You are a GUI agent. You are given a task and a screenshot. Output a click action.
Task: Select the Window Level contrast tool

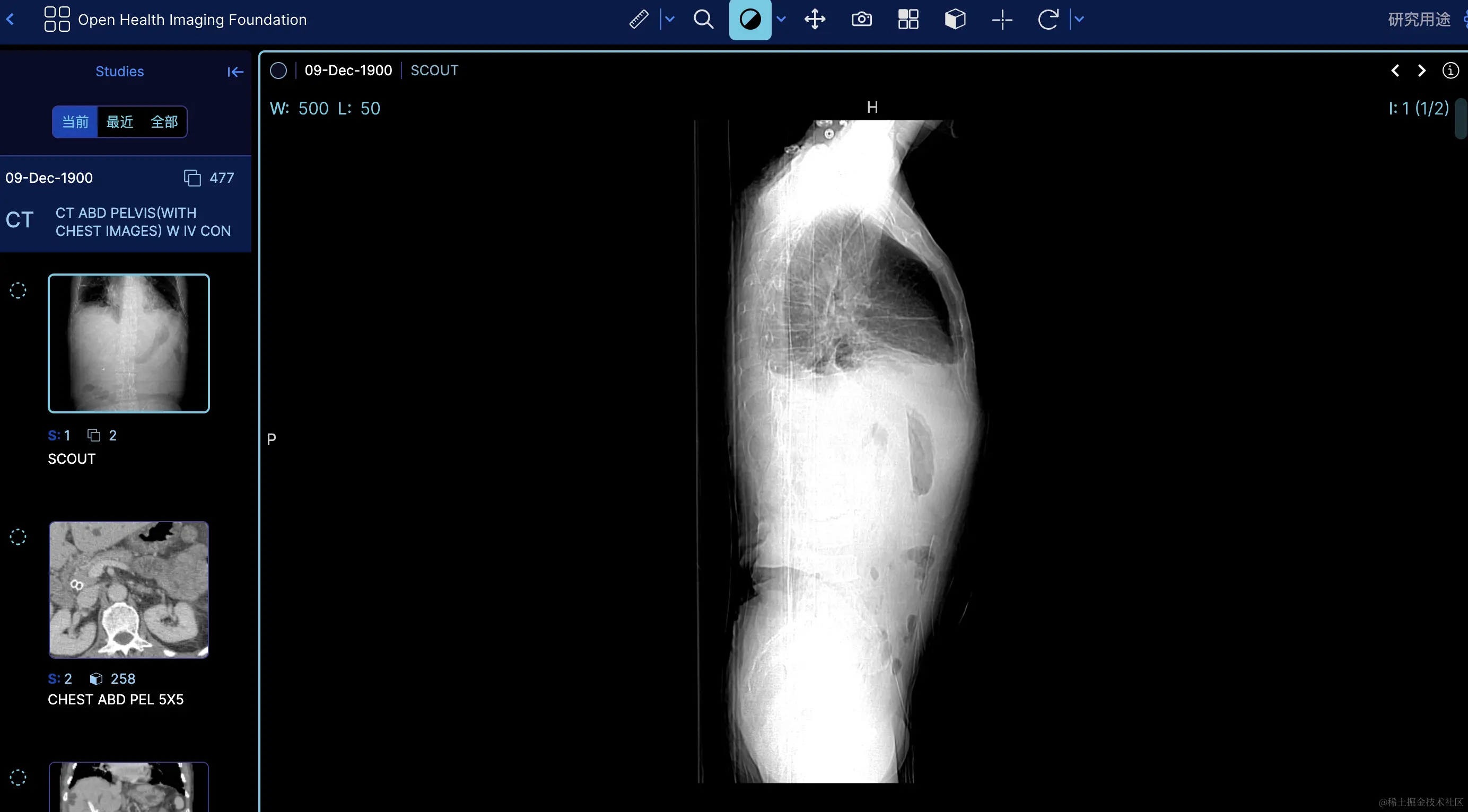(x=749, y=20)
